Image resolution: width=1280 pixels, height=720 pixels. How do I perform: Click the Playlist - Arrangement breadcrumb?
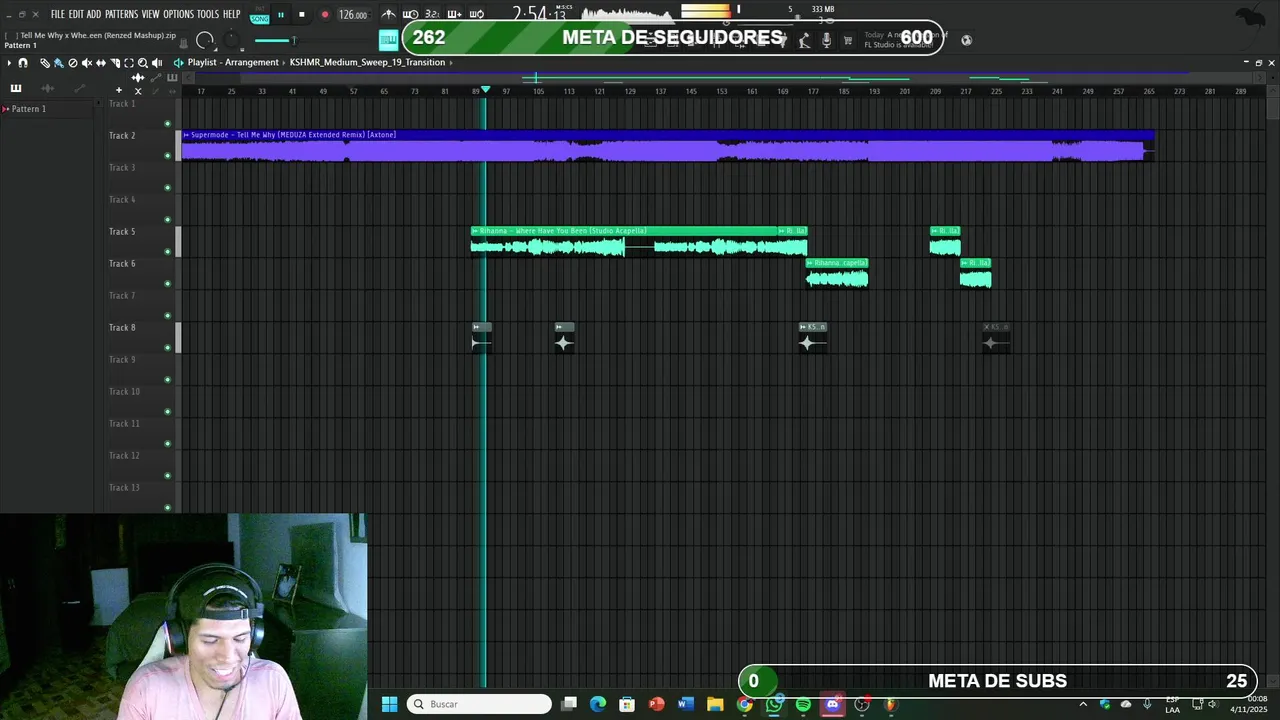click(x=233, y=63)
